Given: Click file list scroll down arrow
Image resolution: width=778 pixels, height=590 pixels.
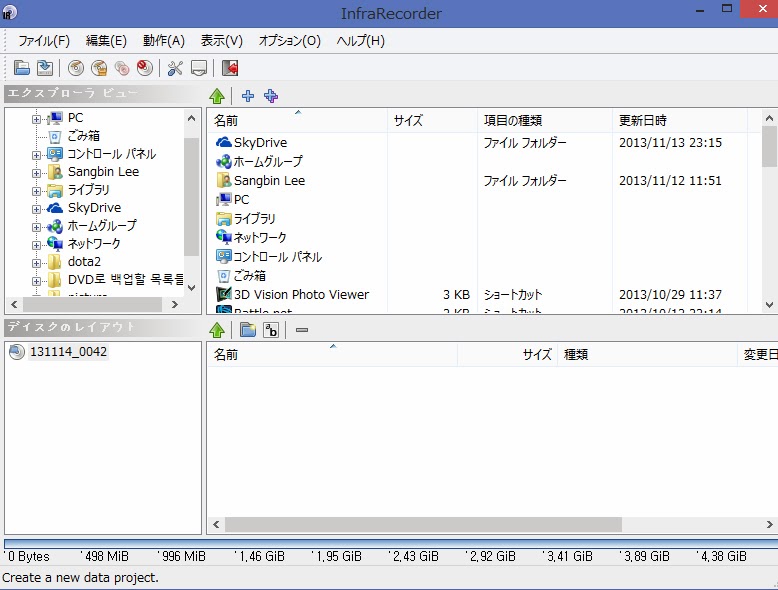Looking at the screenshot, I should point(769,305).
